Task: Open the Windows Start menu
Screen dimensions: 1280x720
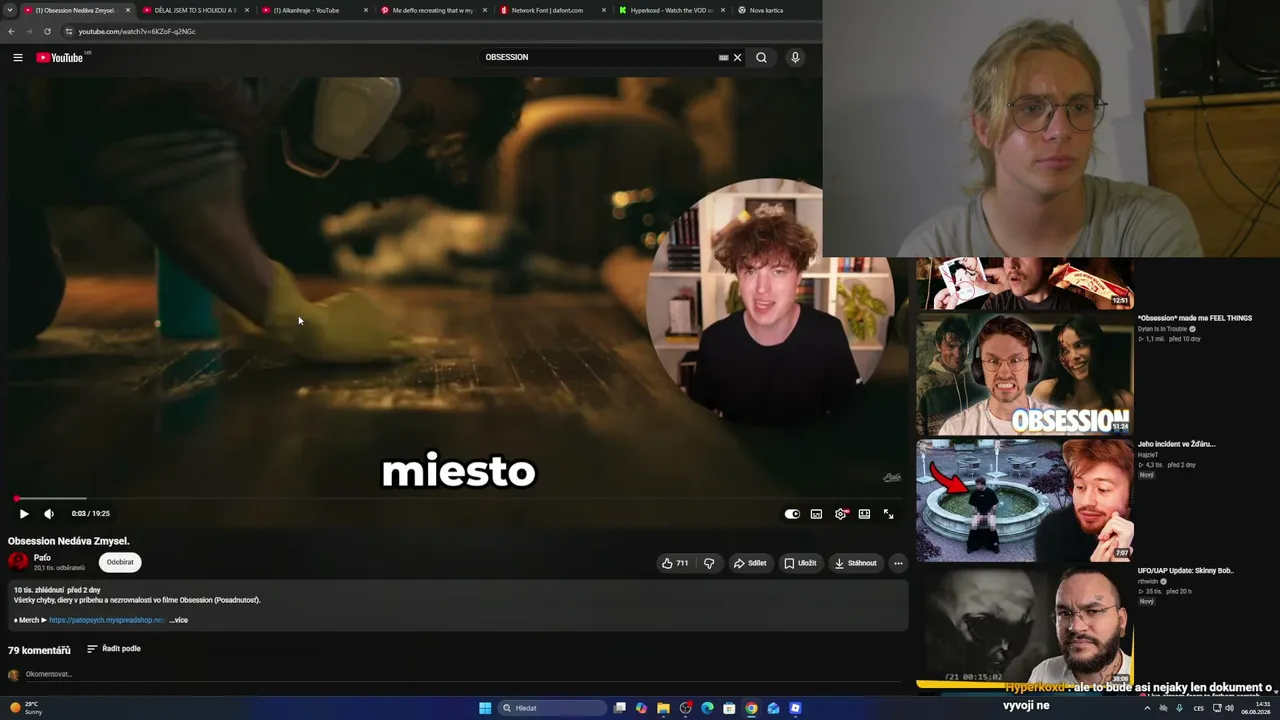Action: (485, 708)
